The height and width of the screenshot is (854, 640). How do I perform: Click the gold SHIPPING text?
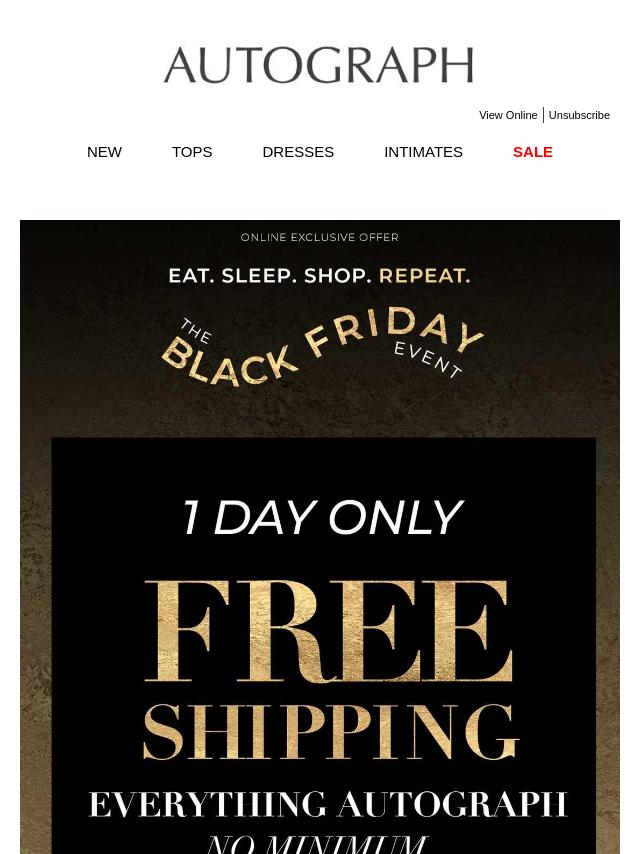tap(330, 732)
